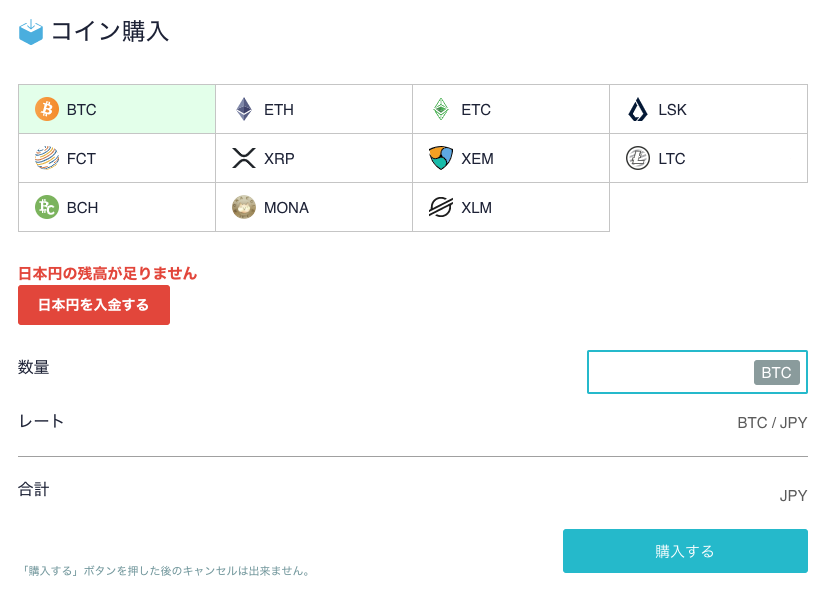Click the green Ethereum Classic icon
The width and height of the screenshot is (830, 600).
[x=441, y=109]
